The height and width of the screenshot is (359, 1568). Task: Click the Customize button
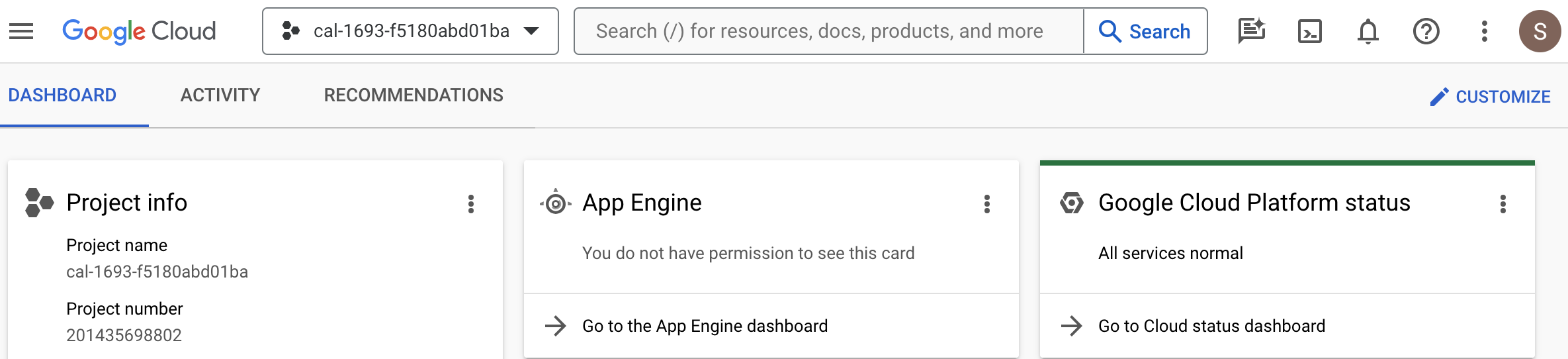[x=1490, y=97]
